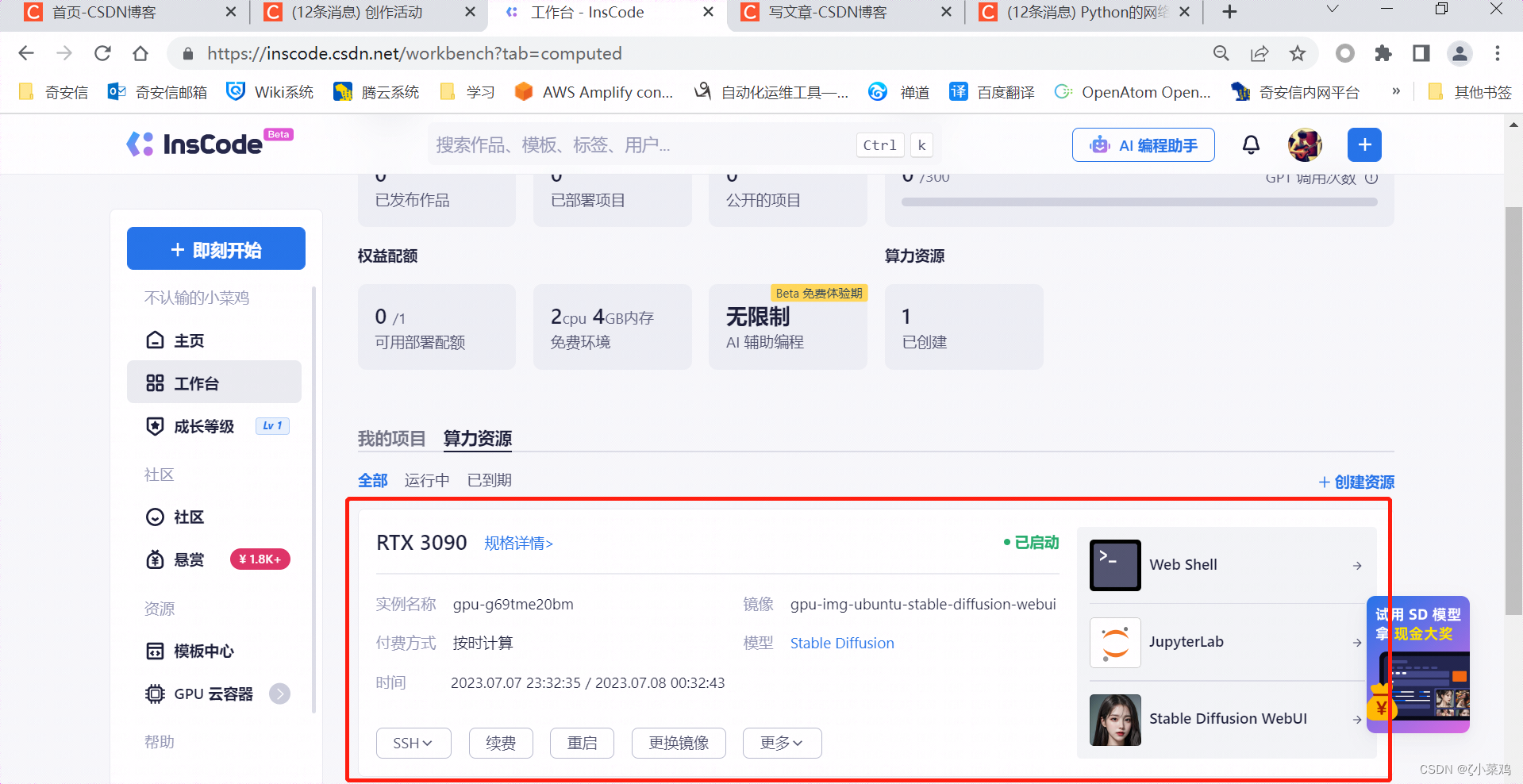Click the GPT usage progress bar
The image size is (1523, 784).
tap(1139, 202)
